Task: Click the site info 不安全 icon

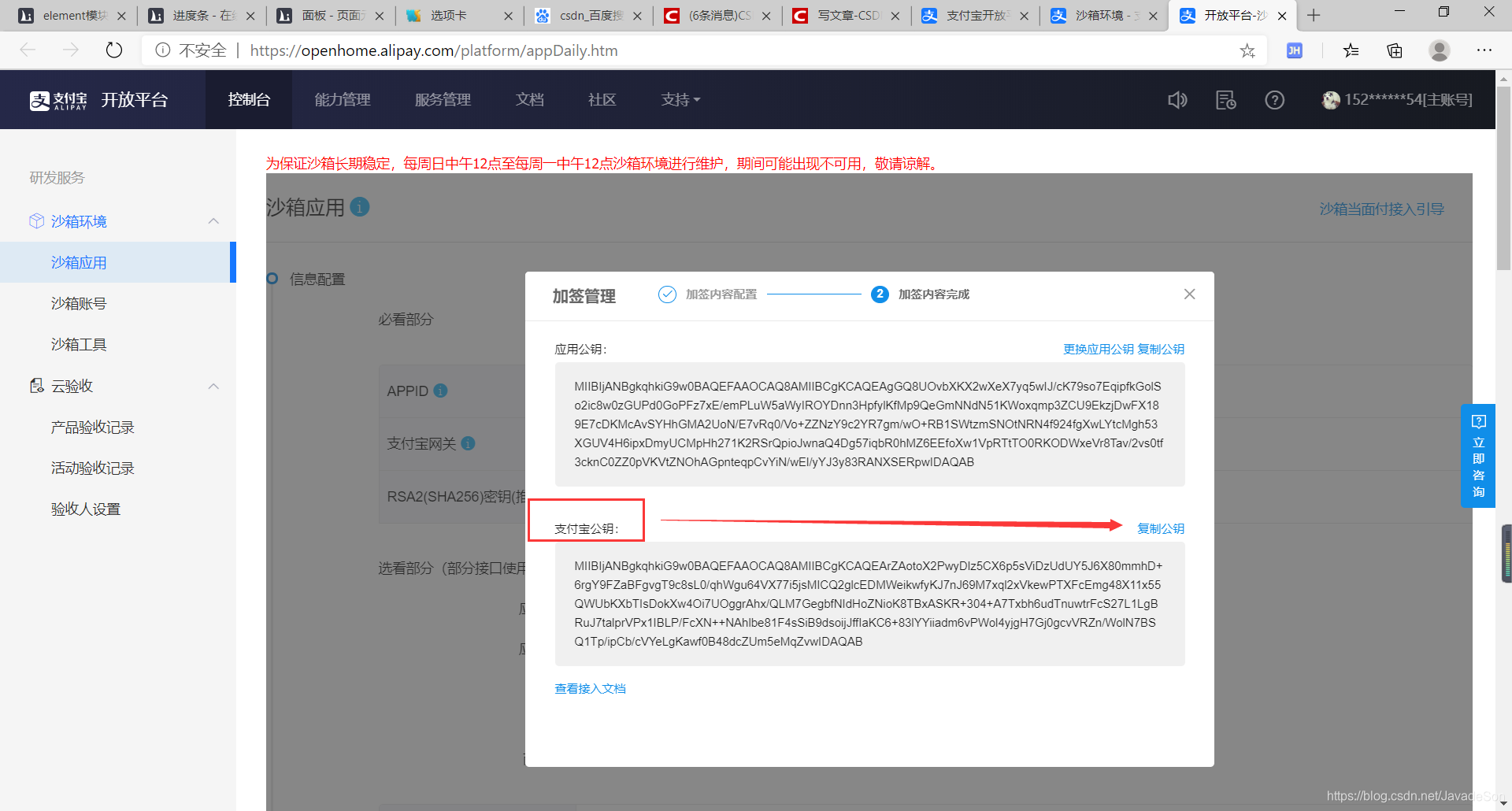Action: [163, 50]
